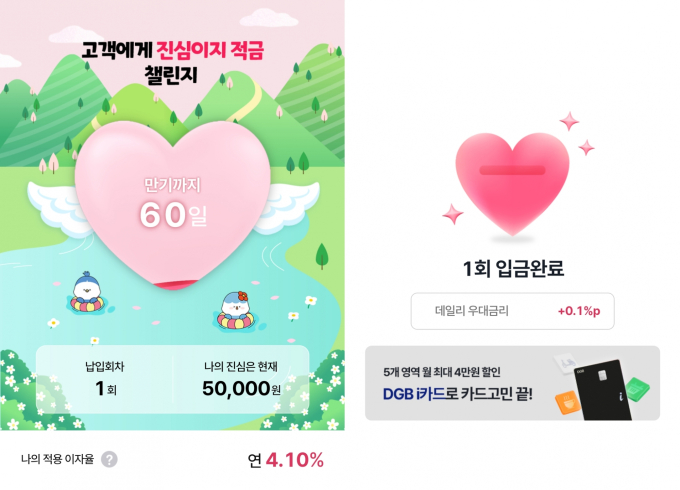Click the 1회 입금완료 heading
Viewport: 680px width, 490px height.
pyautogui.click(x=513, y=268)
